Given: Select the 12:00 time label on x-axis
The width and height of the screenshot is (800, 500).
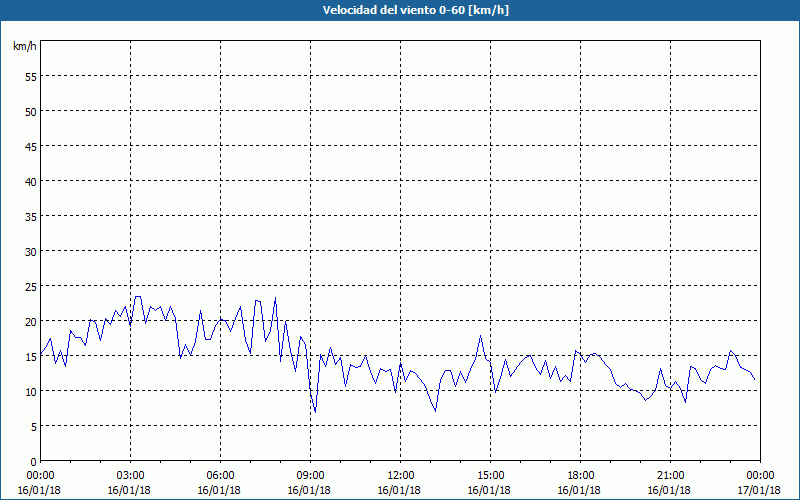Looking at the screenshot, I should tap(400, 475).
